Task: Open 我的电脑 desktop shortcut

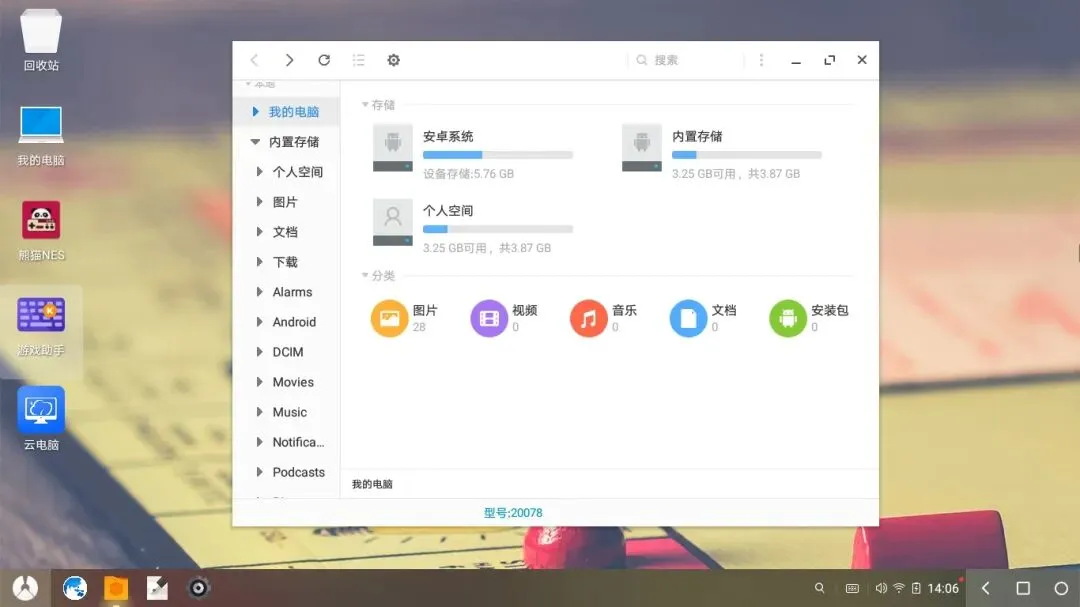Action: tap(41, 135)
